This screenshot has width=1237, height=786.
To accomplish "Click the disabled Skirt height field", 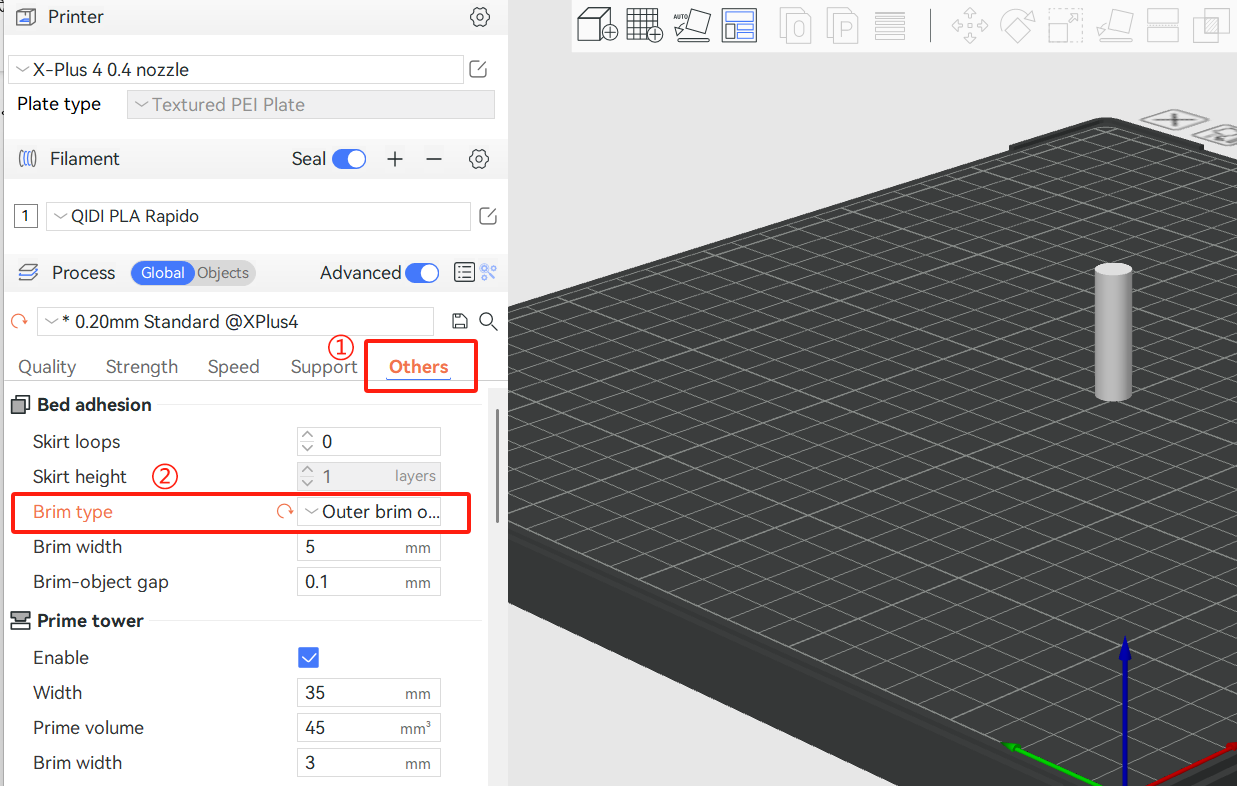I will pyautogui.click(x=369, y=477).
